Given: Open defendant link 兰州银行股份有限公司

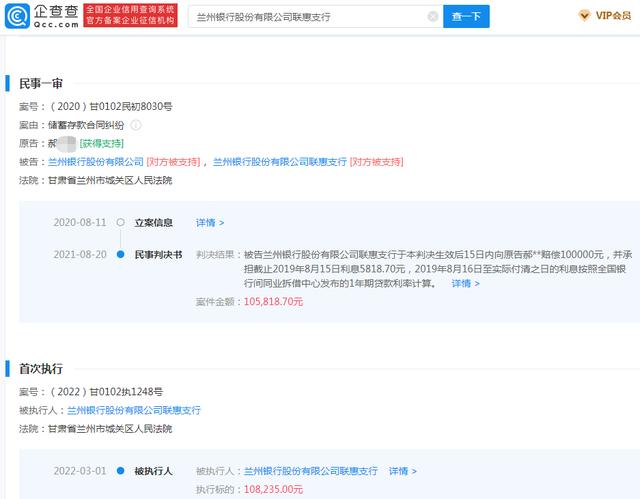Looking at the screenshot, I should tap(96, 162).
